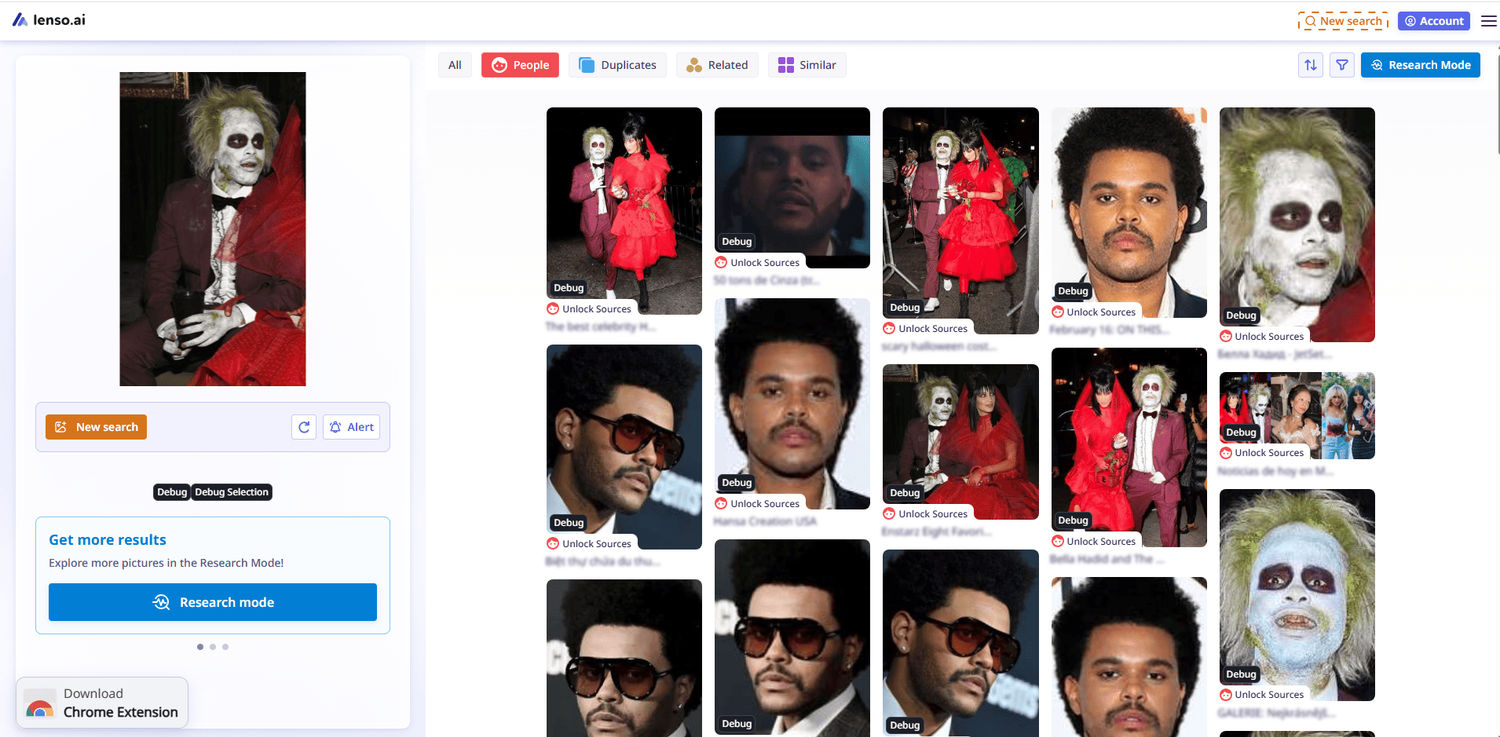The height and width of the screenshot is (737, 1500).
Task: Click the Debug Selection label
Action: pyautogui.click(x=231, y=492)
